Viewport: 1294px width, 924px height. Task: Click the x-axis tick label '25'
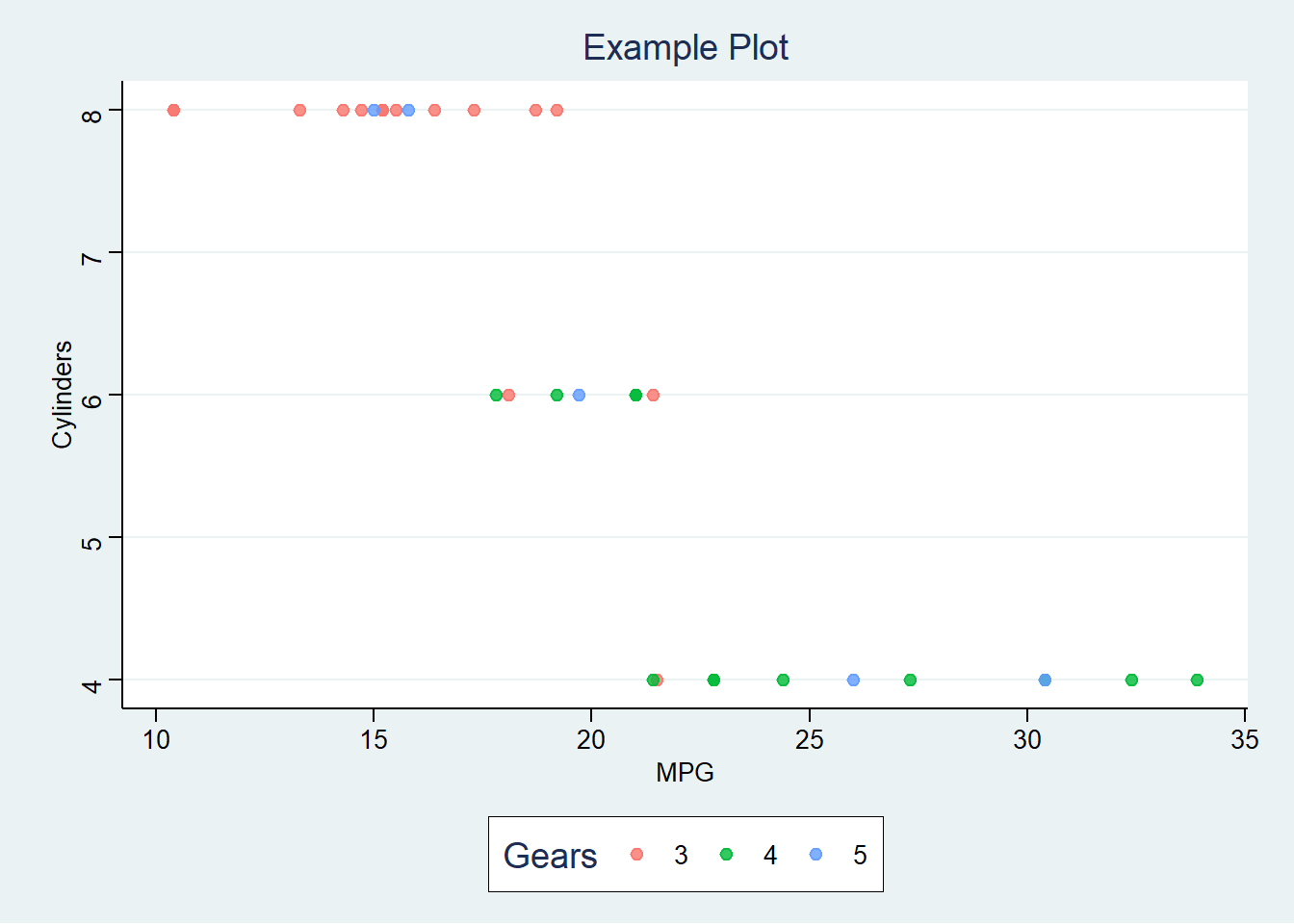(810, 739)
